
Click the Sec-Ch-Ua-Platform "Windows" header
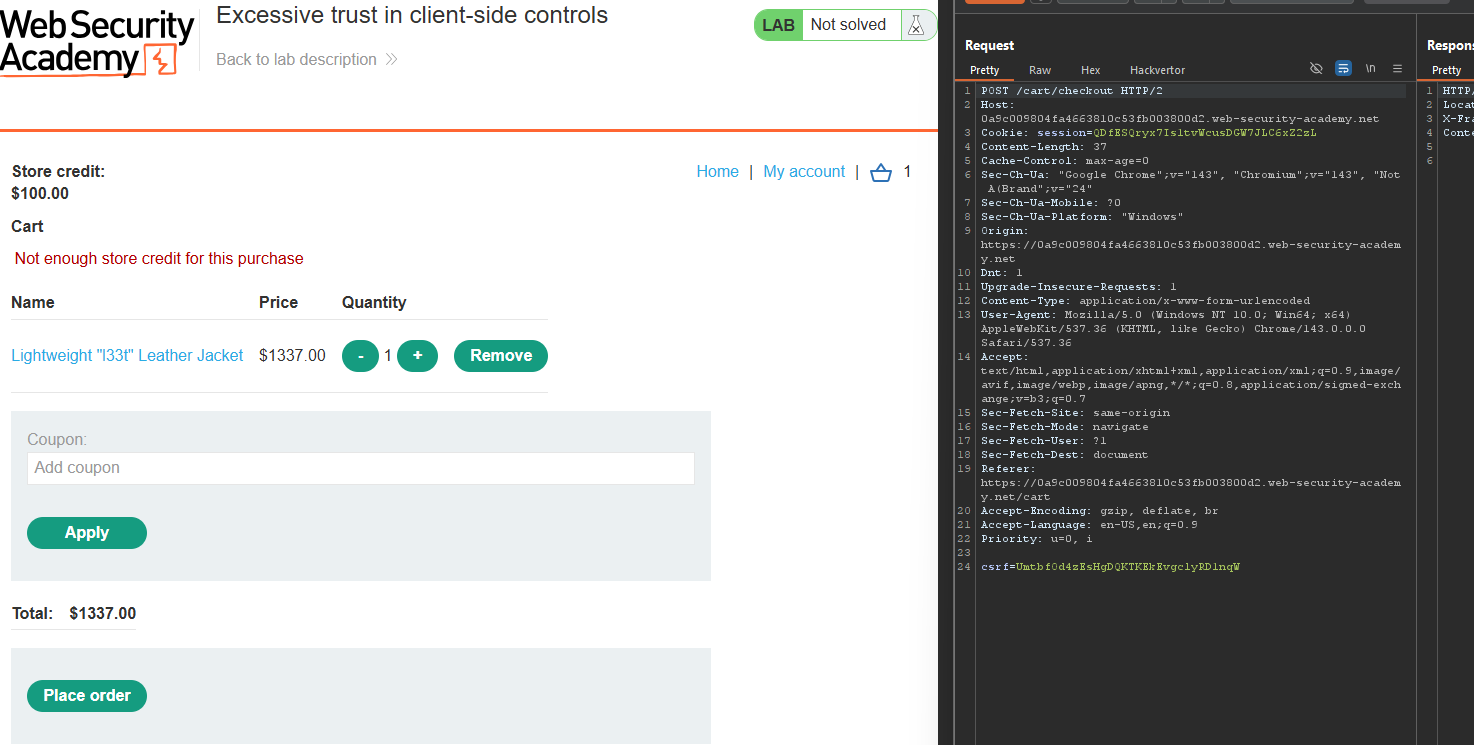pos(1082,217)
